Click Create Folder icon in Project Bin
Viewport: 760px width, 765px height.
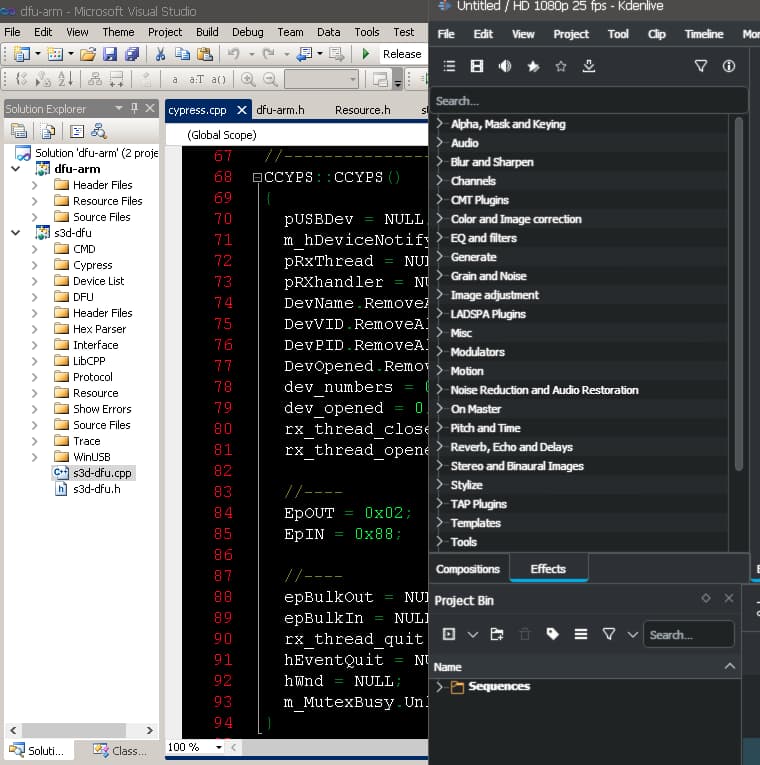(497, 634)
